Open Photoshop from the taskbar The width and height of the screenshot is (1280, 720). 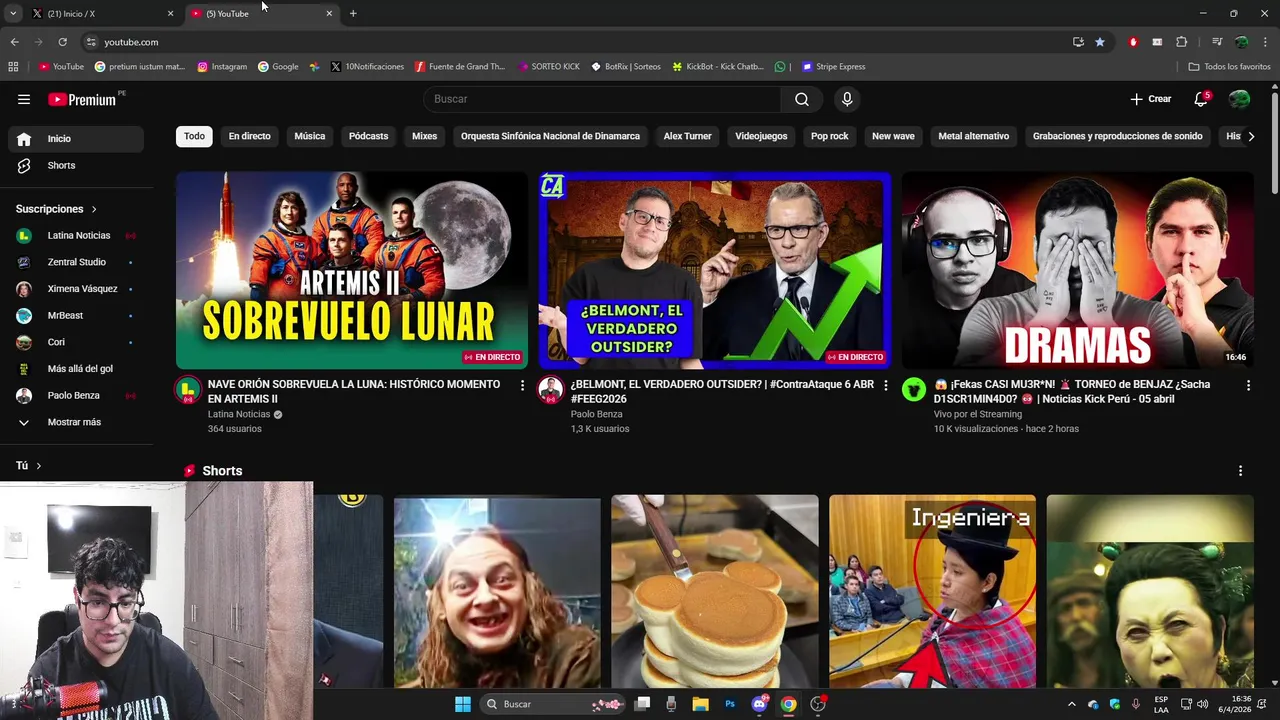click(730, 704)
